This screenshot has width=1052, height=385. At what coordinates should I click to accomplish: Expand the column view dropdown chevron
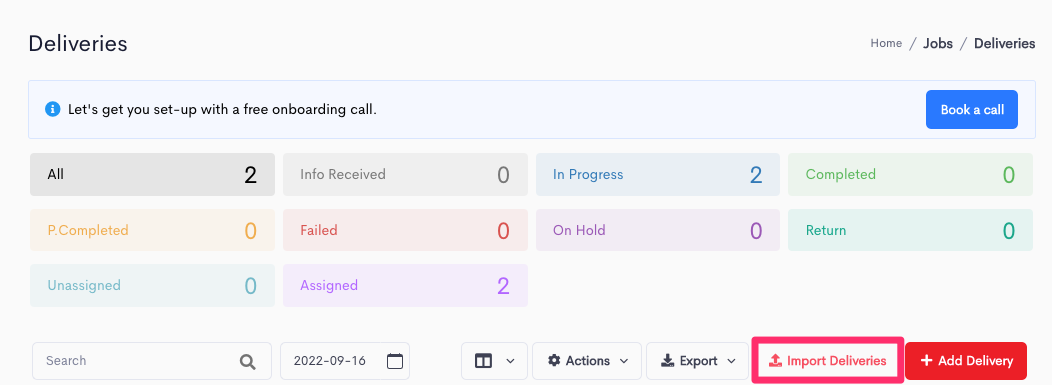[x=510, y=361]
